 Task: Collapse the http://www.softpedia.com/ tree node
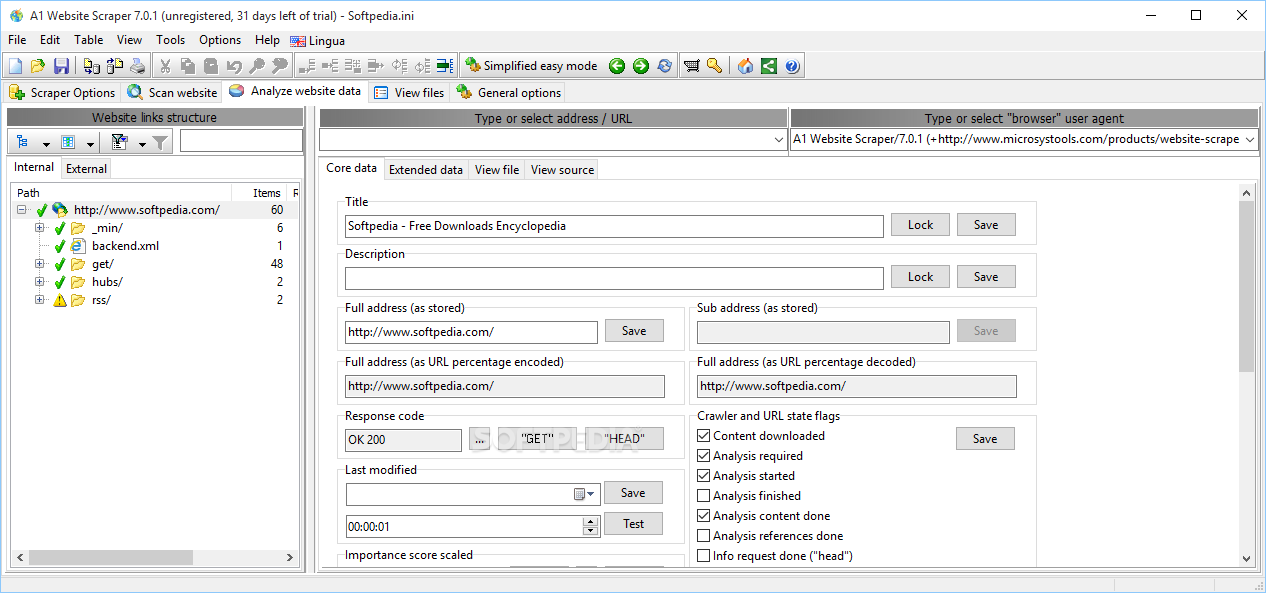click(x=23, y=210)
